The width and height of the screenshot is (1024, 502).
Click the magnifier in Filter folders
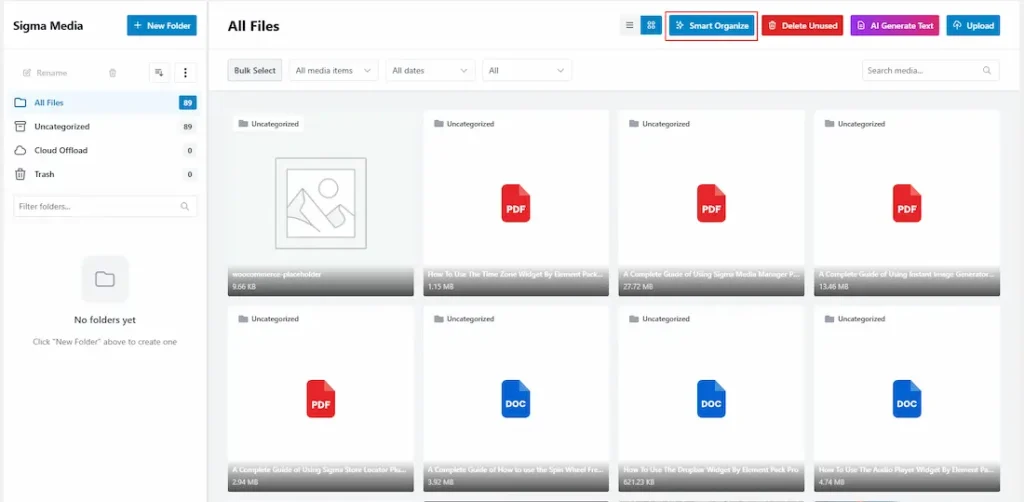tap(185, 206)
